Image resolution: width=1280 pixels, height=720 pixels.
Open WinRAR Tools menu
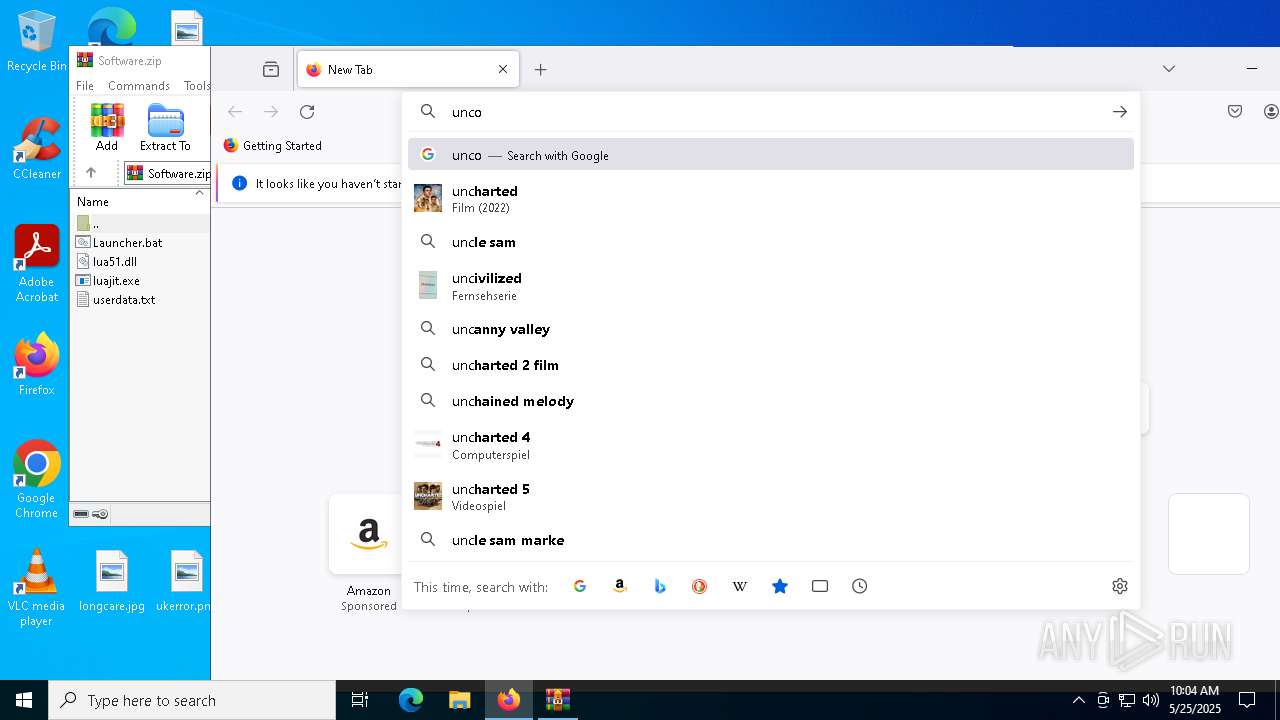coord(197,86)
